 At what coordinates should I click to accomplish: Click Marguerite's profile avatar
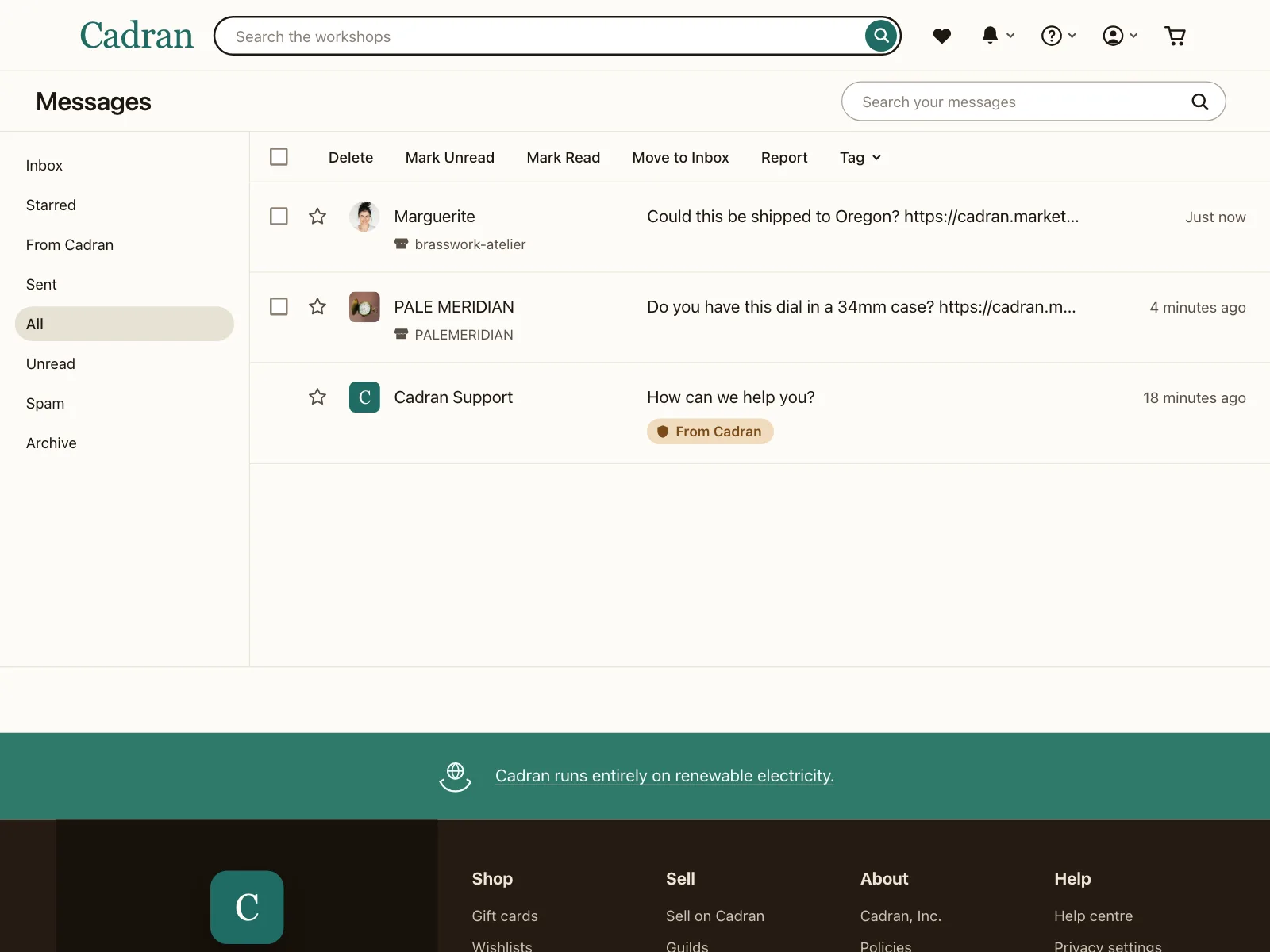pyautogui.click(x=364, y=217)
